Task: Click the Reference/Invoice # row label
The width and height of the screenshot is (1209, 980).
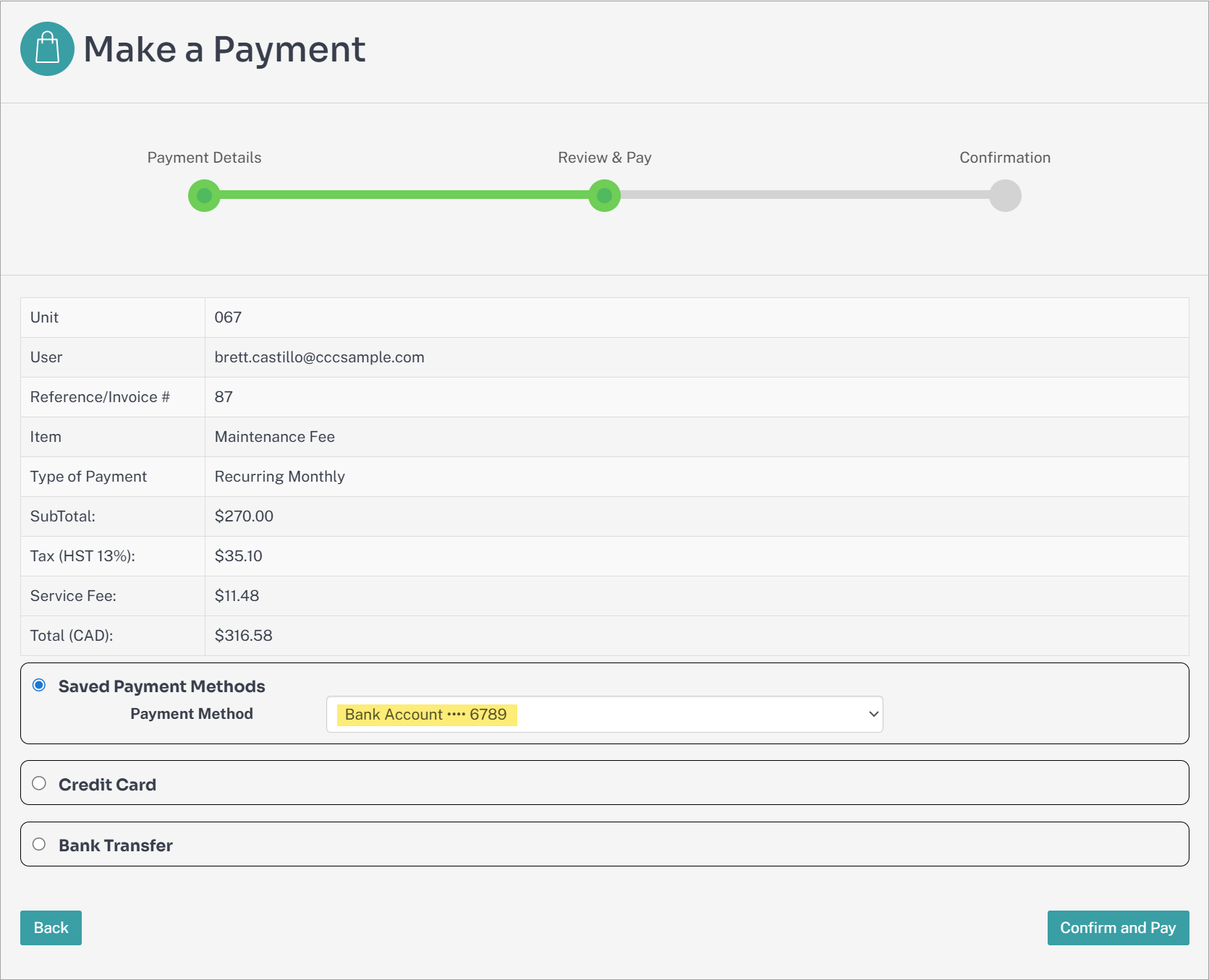Action: click(100, 397)
